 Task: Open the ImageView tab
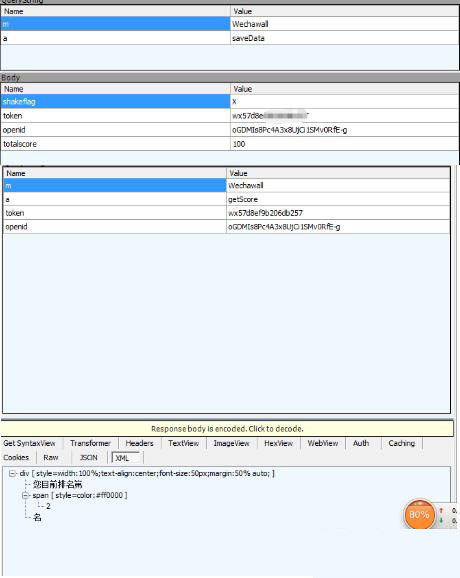[x=231, y=443]
